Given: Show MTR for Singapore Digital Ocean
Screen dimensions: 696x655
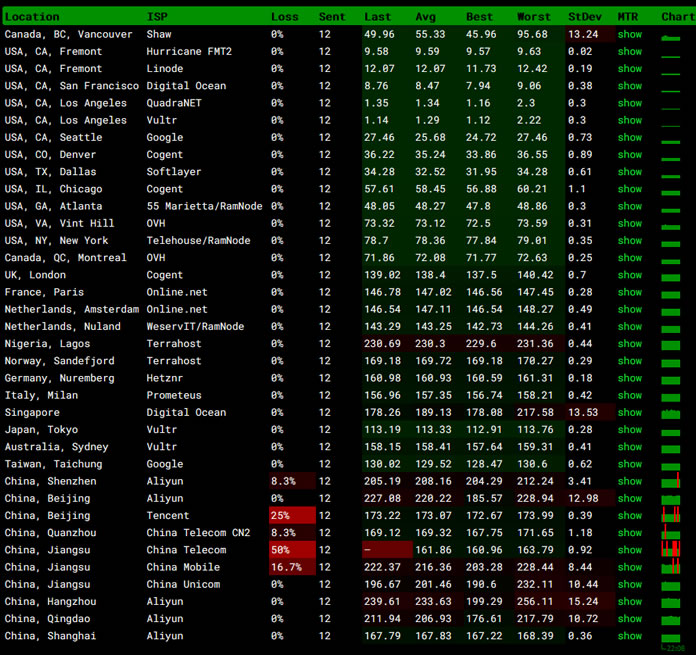Looking at the screenshot, I should [629, 412].
